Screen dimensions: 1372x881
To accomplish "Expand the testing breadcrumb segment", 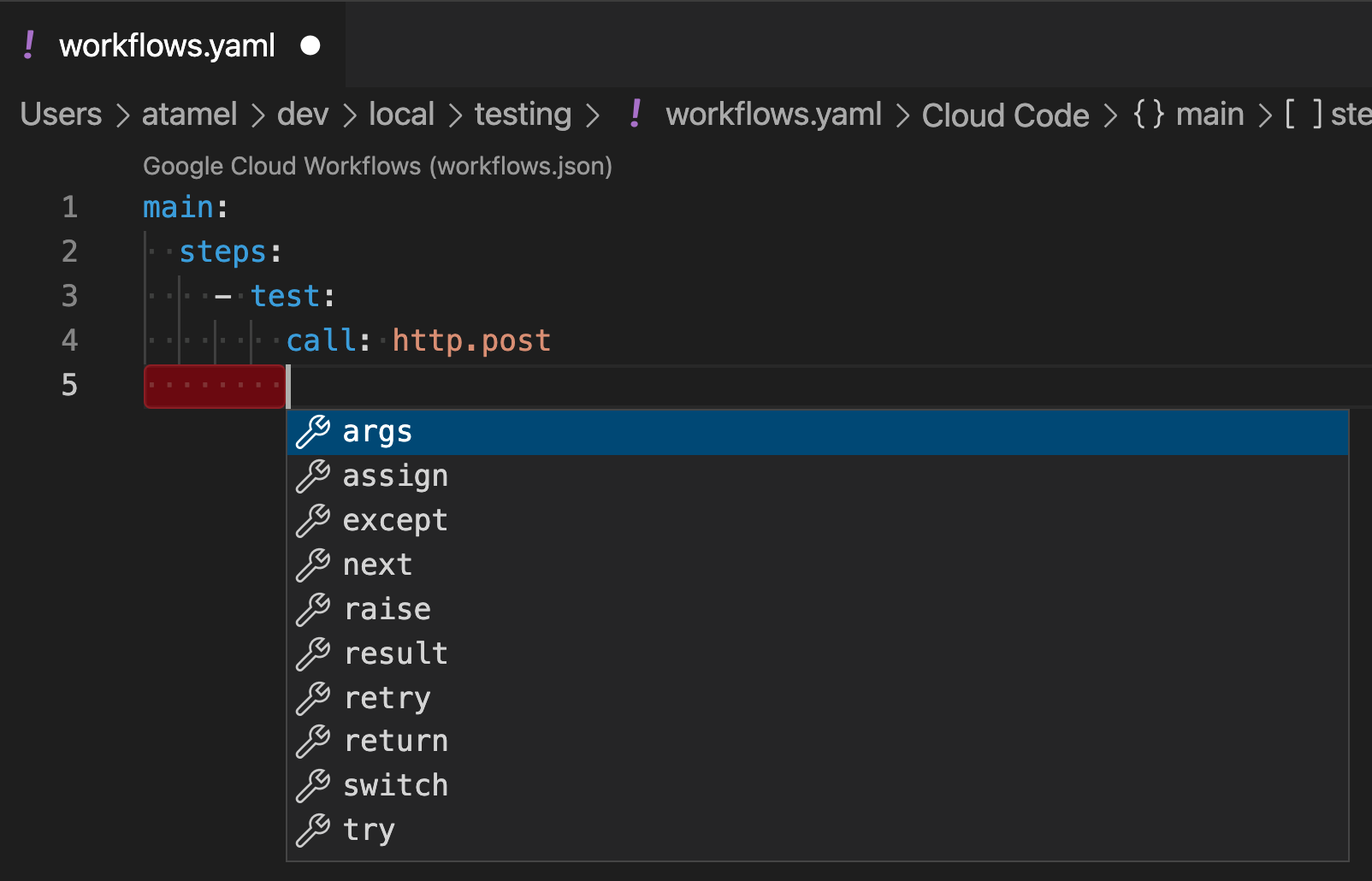I will (523, 115).
